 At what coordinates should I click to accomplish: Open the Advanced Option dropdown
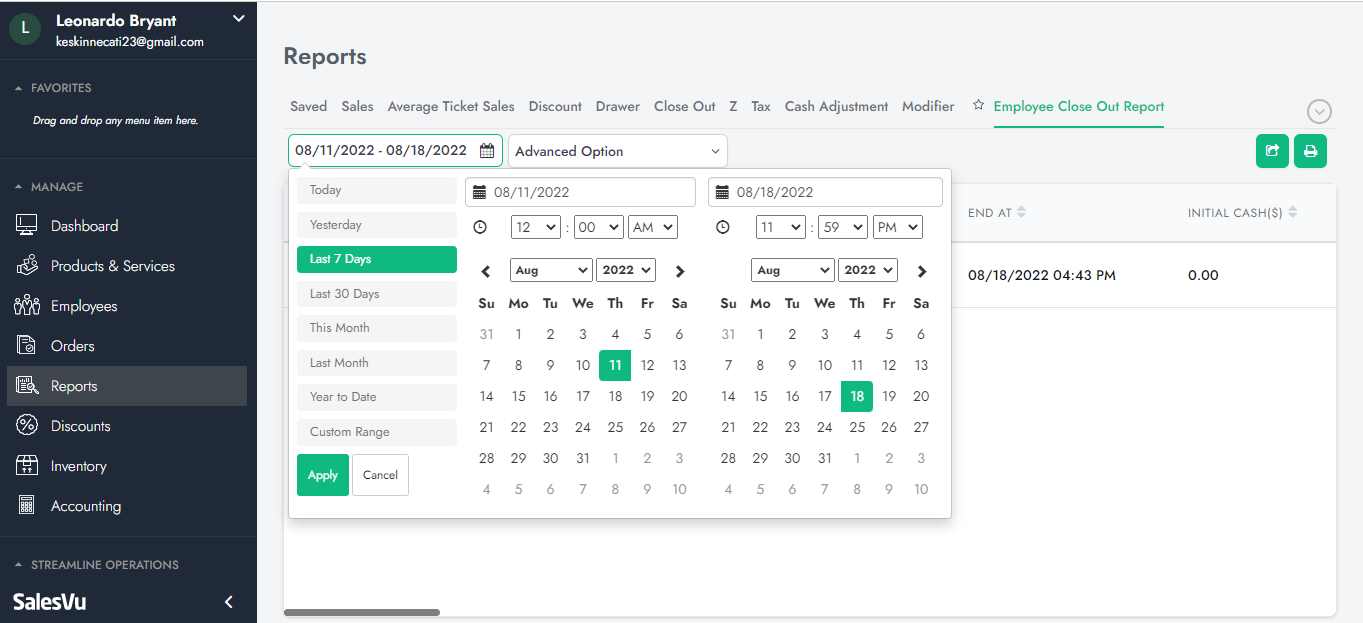pyautogui.click(x=617, y=151)
